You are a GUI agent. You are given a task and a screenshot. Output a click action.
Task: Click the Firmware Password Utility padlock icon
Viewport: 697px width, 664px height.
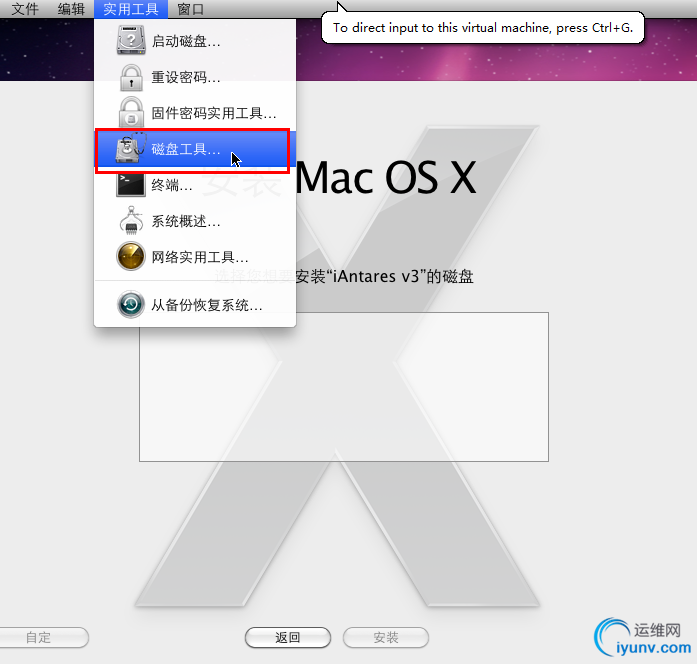(x=131, y=112)
